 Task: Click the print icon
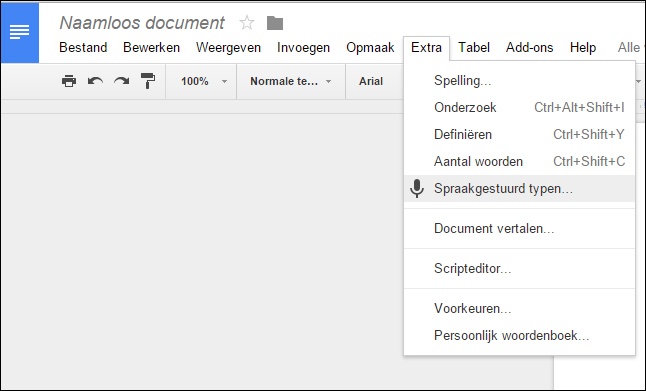69,81
